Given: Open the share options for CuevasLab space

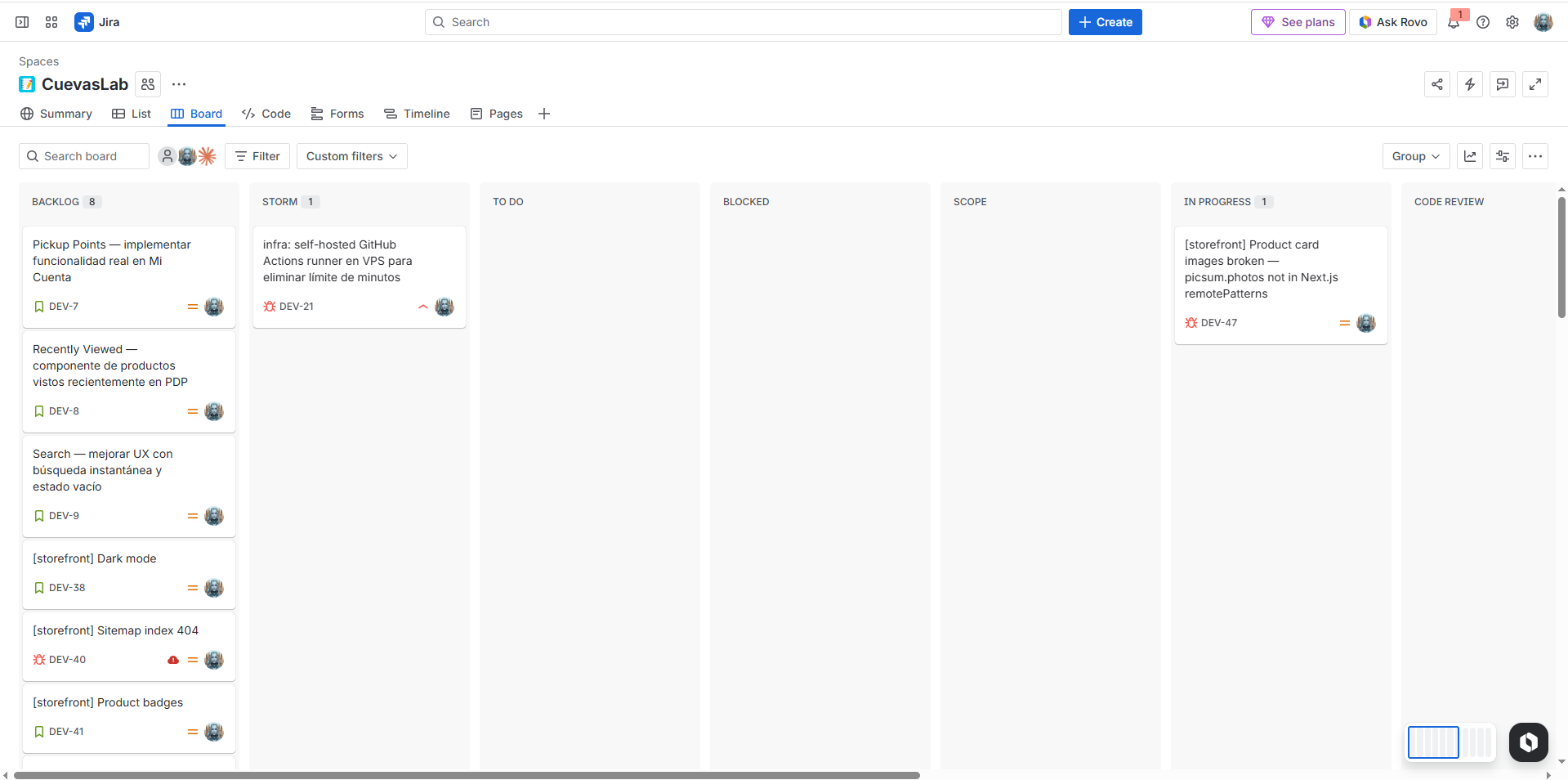Looking at the screenshot, I should point(1437,84).
